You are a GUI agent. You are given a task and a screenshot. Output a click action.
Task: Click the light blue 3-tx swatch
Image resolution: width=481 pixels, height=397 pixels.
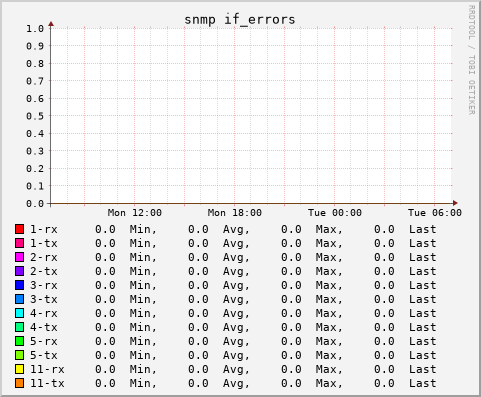[20, 299]
